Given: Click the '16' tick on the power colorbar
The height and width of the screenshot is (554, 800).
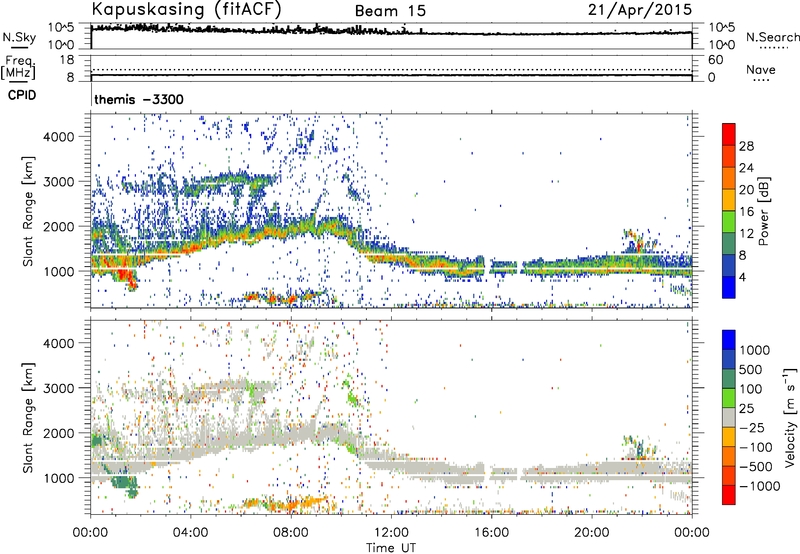Looking at the screenshot, I should [746, 211].
